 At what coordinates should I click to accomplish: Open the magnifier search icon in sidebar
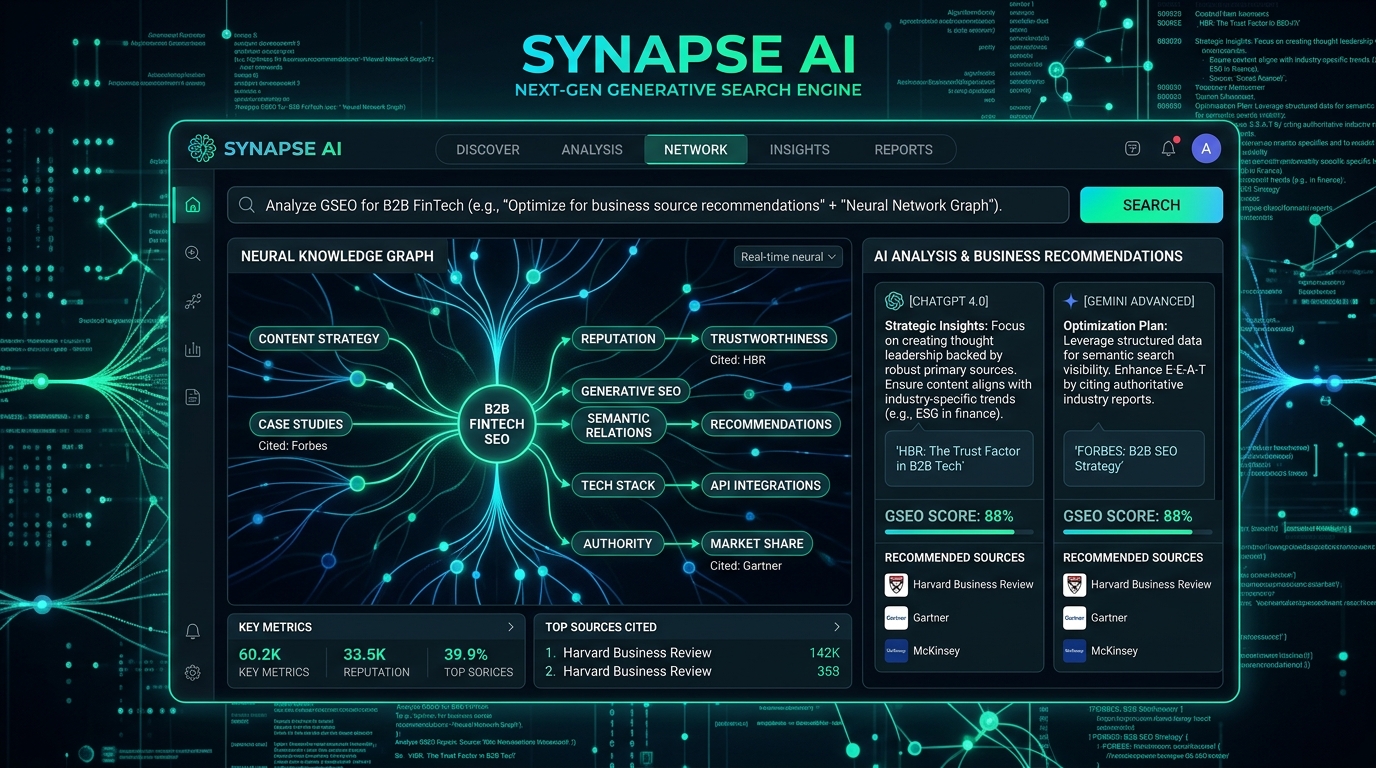193,254
